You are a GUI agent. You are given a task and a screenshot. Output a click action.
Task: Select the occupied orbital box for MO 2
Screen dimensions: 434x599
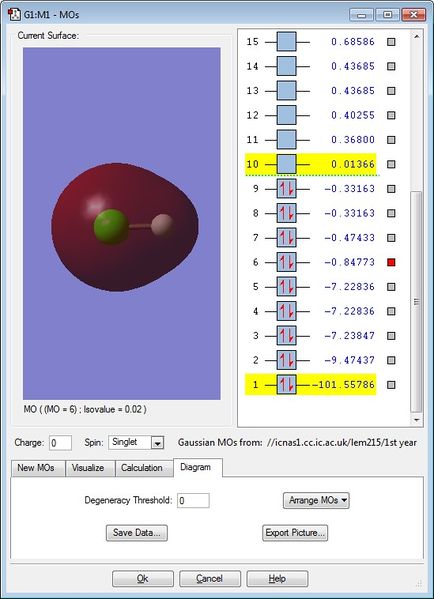[287, 360]
